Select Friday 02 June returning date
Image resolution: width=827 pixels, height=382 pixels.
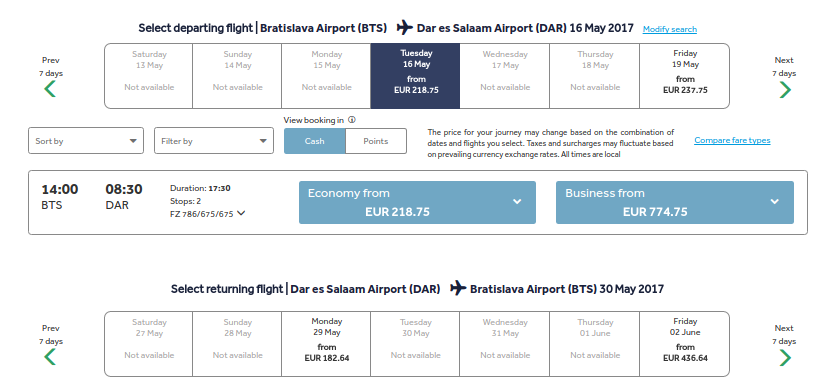[x=685, y=343]
